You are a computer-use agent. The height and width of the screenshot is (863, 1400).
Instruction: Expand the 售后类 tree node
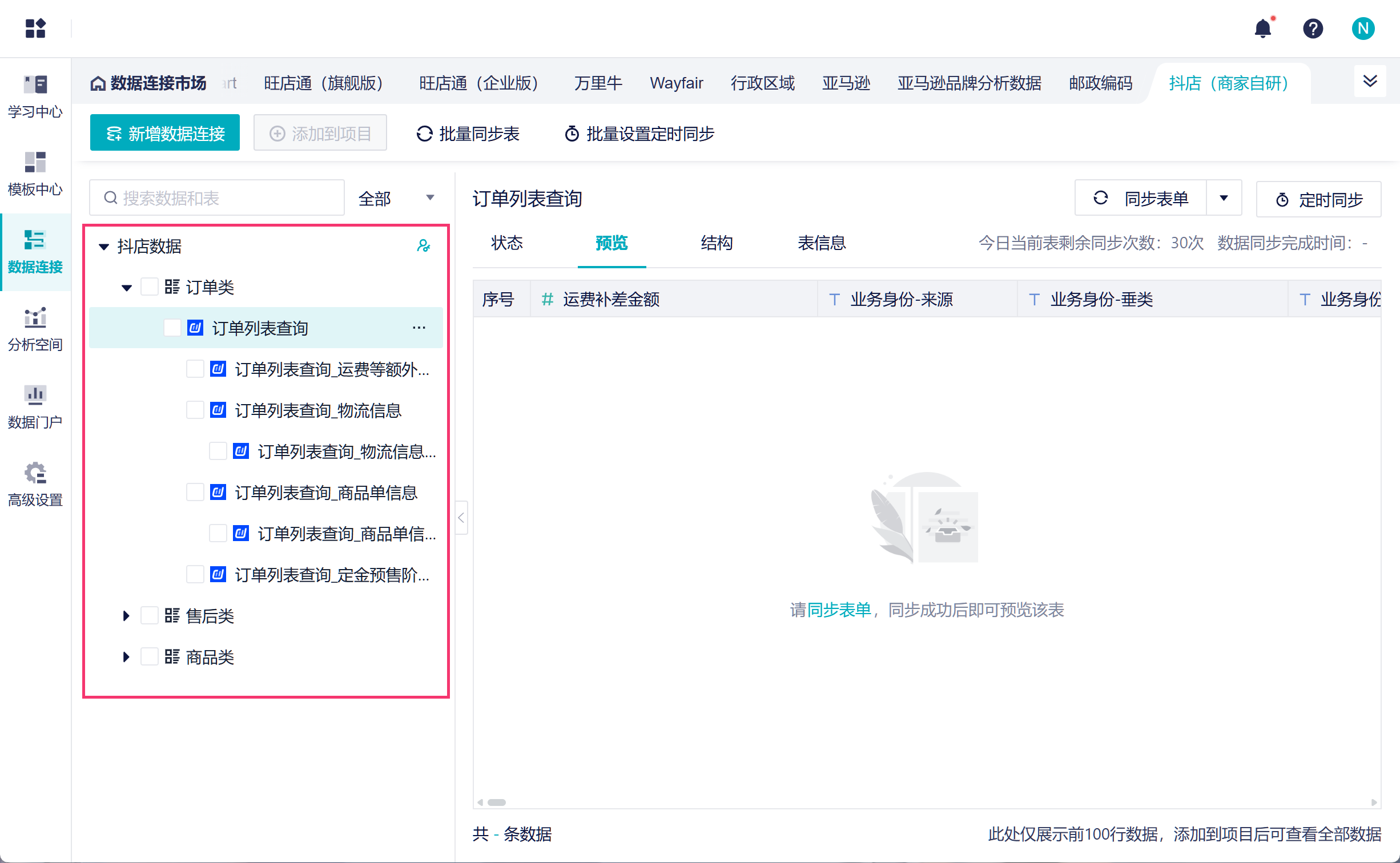pos(127,615)
